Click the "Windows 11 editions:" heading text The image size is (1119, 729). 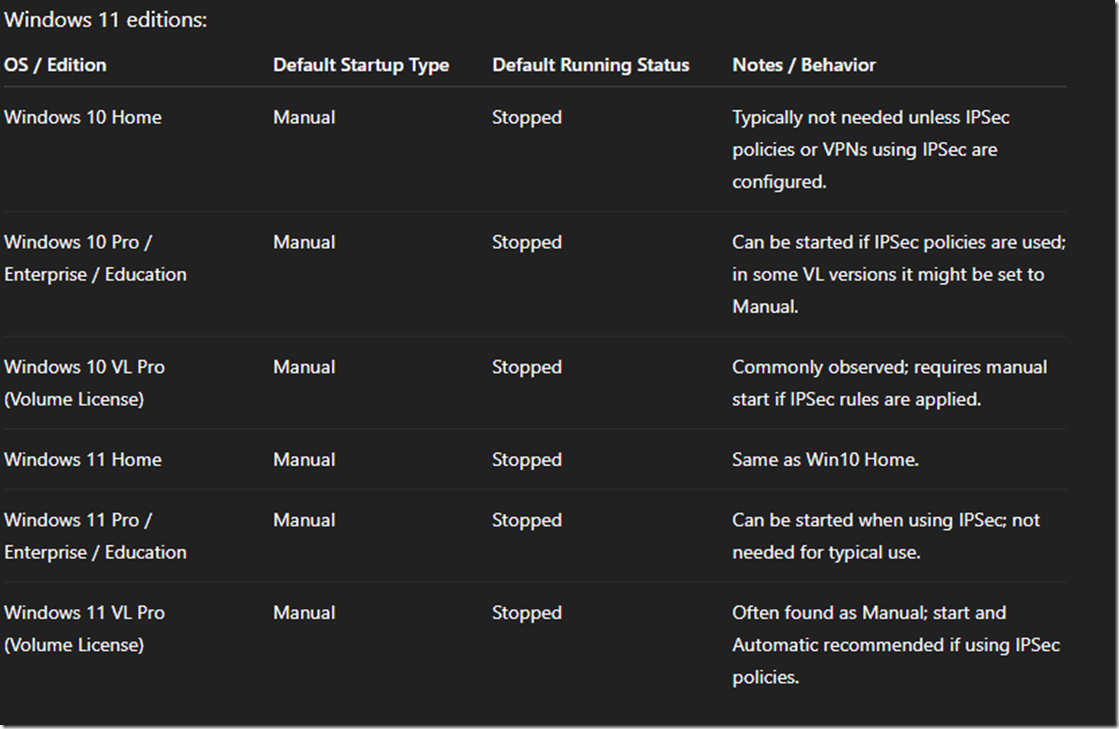click(106, 20)
